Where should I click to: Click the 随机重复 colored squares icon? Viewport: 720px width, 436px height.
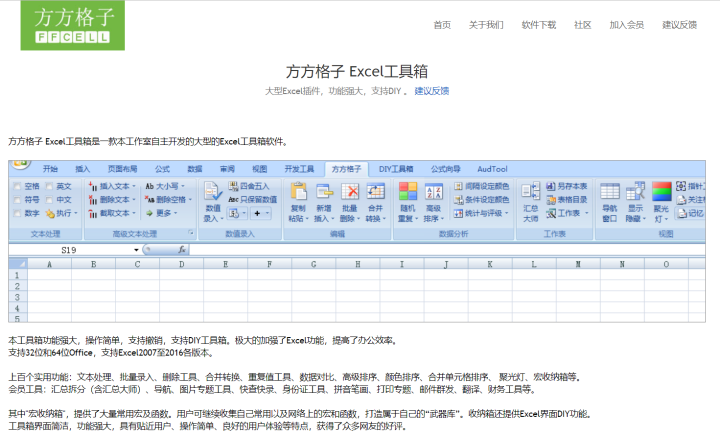point(408,191)
